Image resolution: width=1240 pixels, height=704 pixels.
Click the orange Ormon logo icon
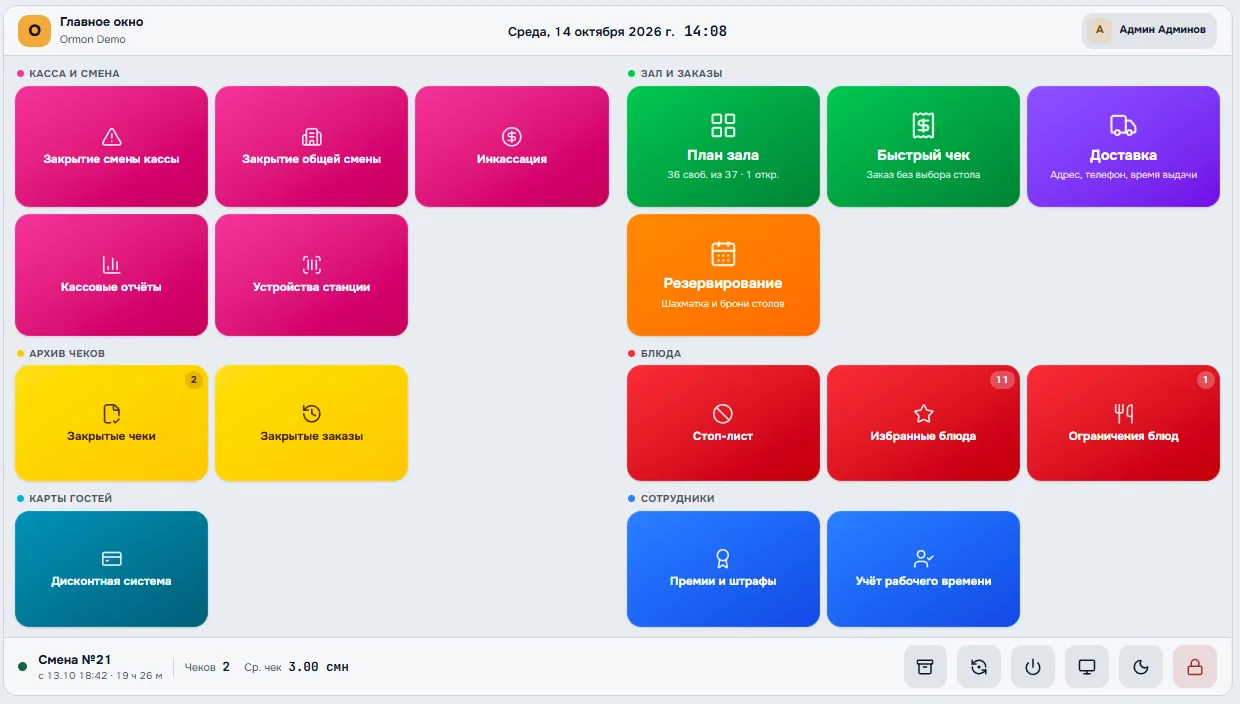click(34, 30)
